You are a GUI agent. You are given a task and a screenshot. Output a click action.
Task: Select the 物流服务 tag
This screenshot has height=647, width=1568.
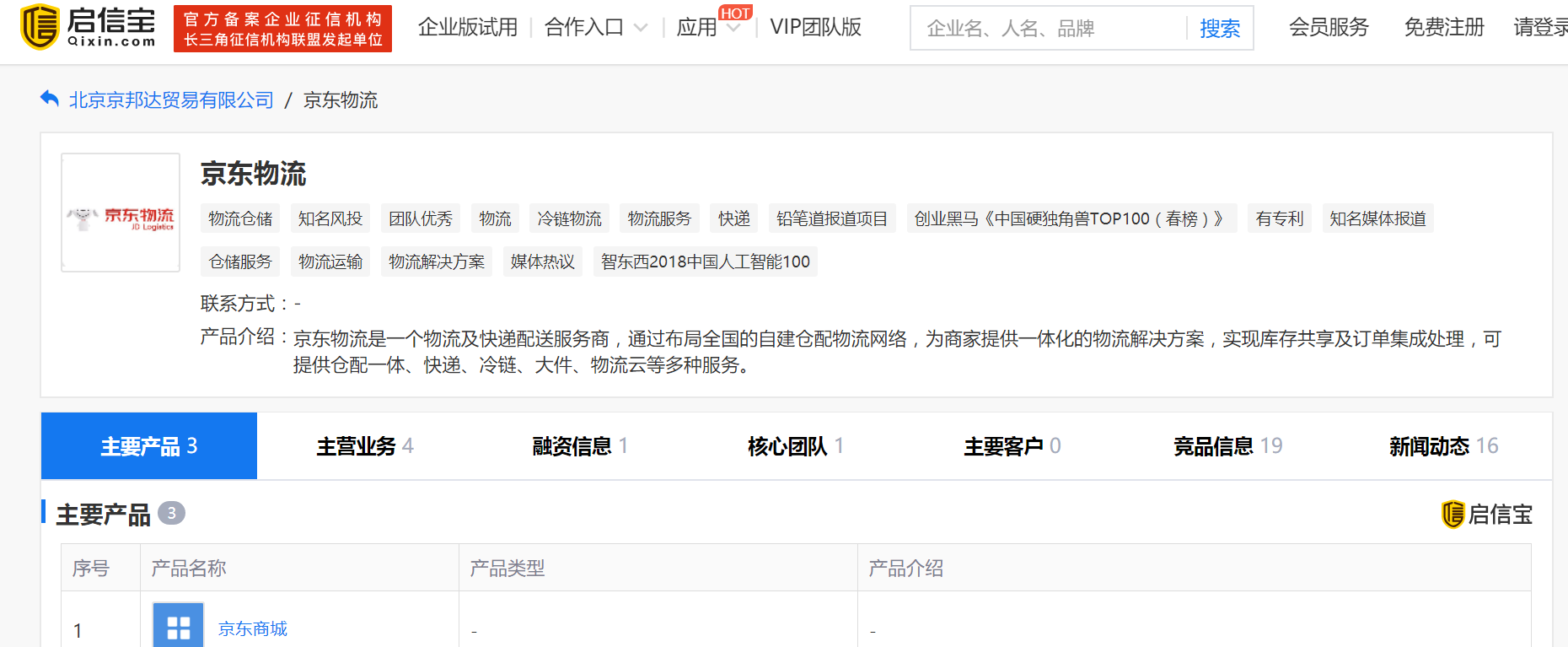[x=659, y=218]
